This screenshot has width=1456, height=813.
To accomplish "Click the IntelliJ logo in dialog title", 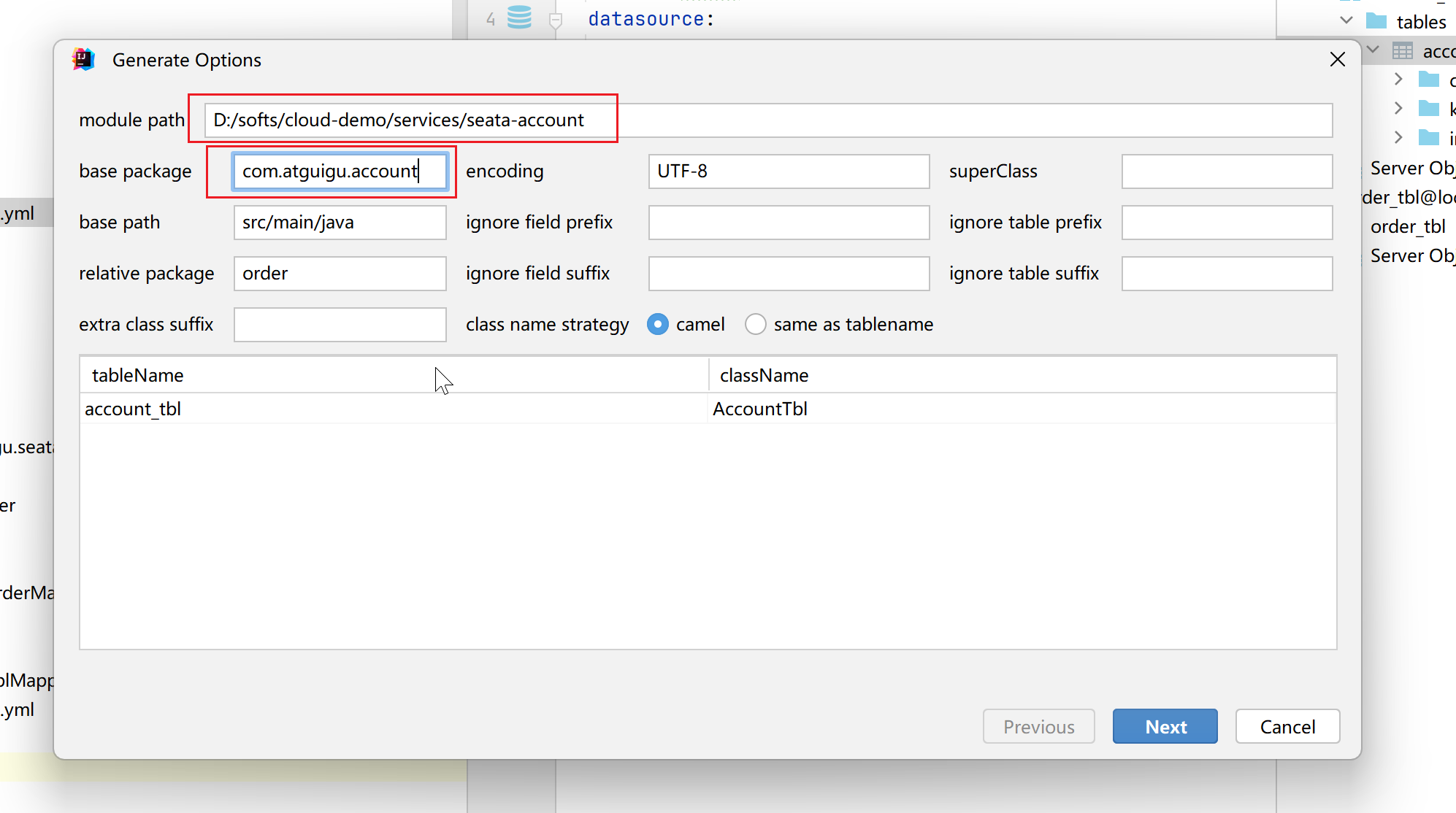I will coord(83,60).
